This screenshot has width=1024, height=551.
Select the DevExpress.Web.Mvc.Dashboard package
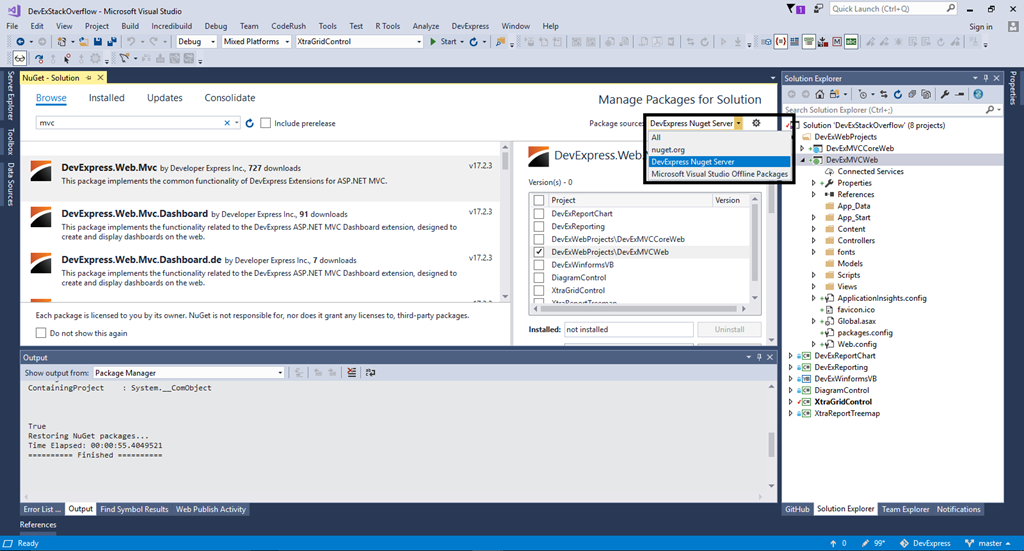click(x=261, y=225)
